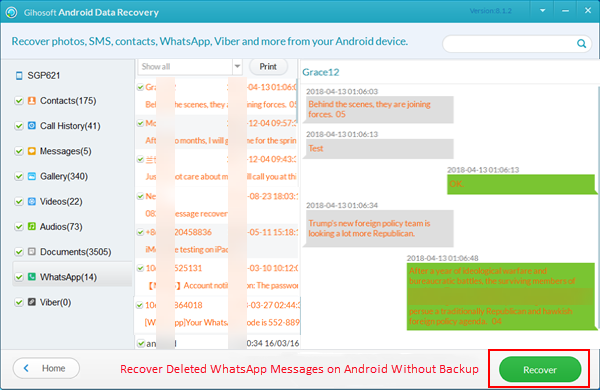
Task: Uncheck the Documents(3505) checkbox
Action: (18, 252)
